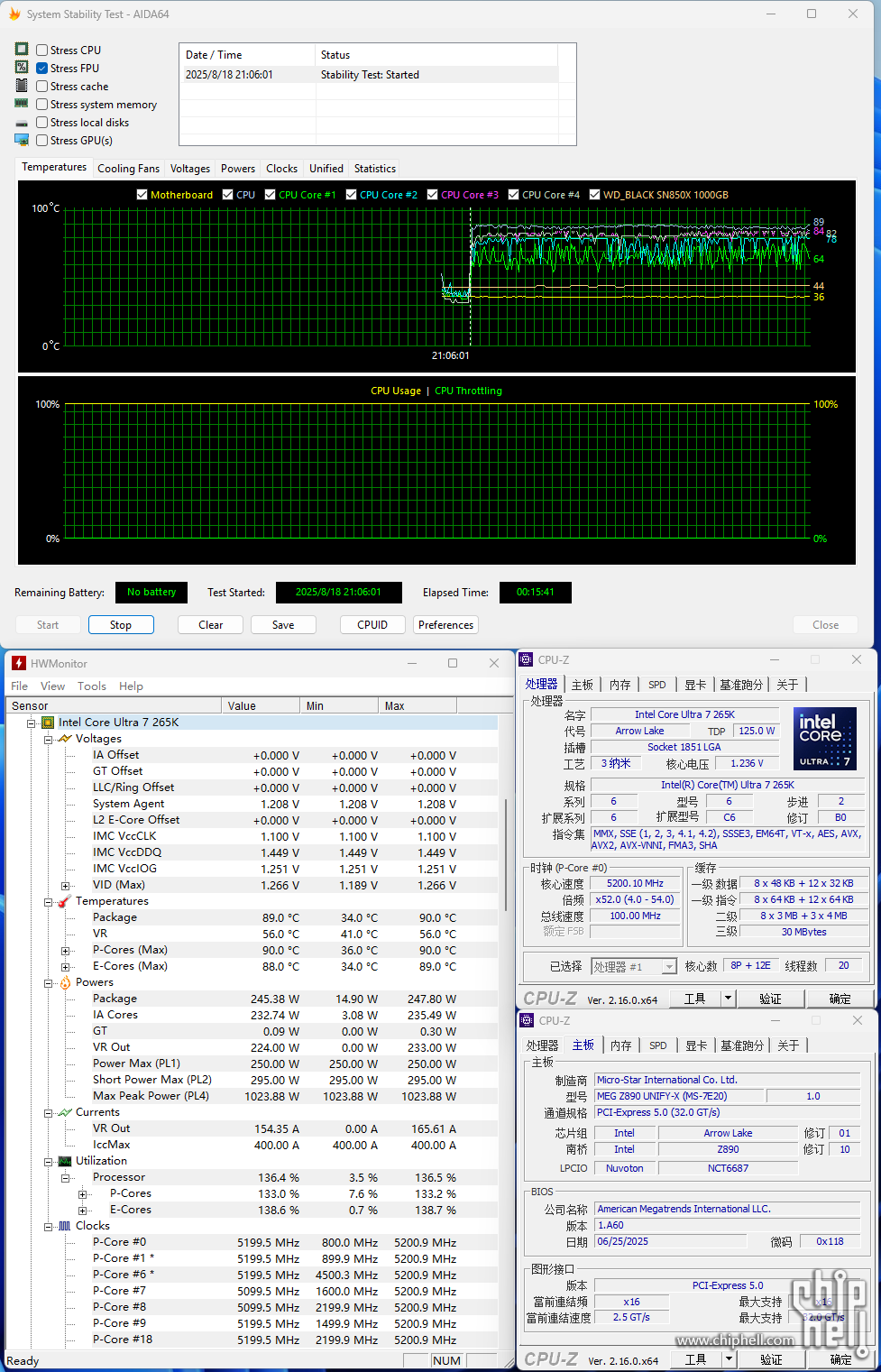Screen dimensions: 881x1372
Task: Switch to the Cooling Fans tab
Action: point(128,169)
